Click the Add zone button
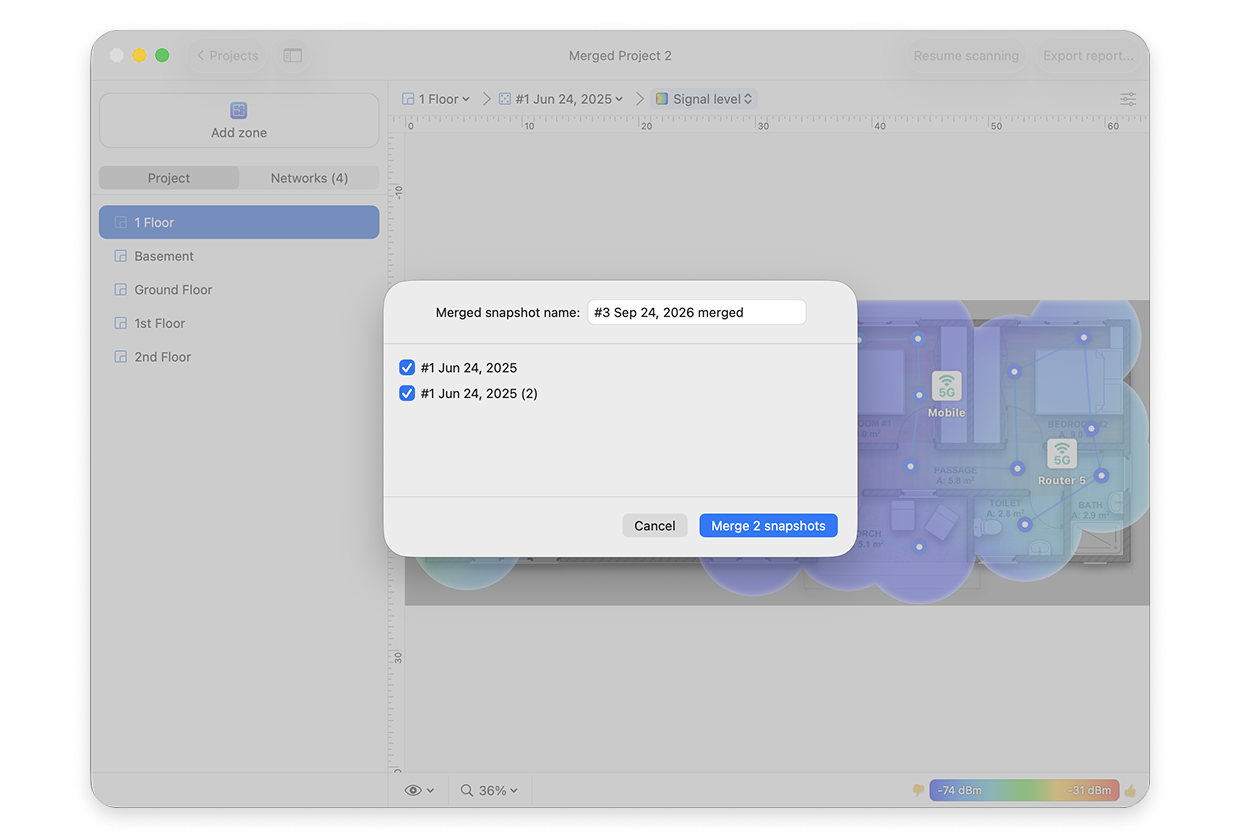 pos(239,120)
